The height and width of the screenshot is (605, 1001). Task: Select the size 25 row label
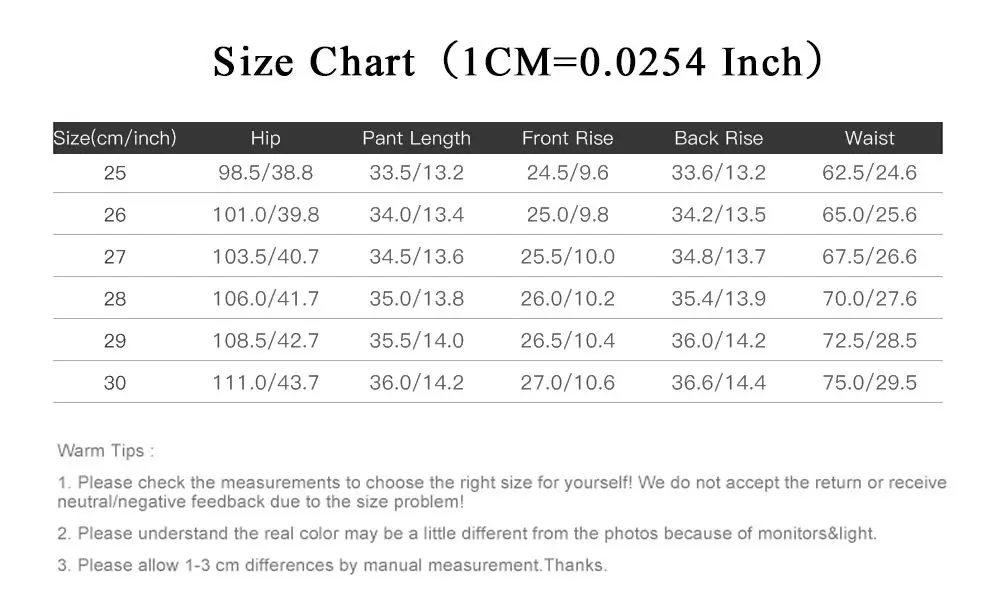[x=115, y=173]
